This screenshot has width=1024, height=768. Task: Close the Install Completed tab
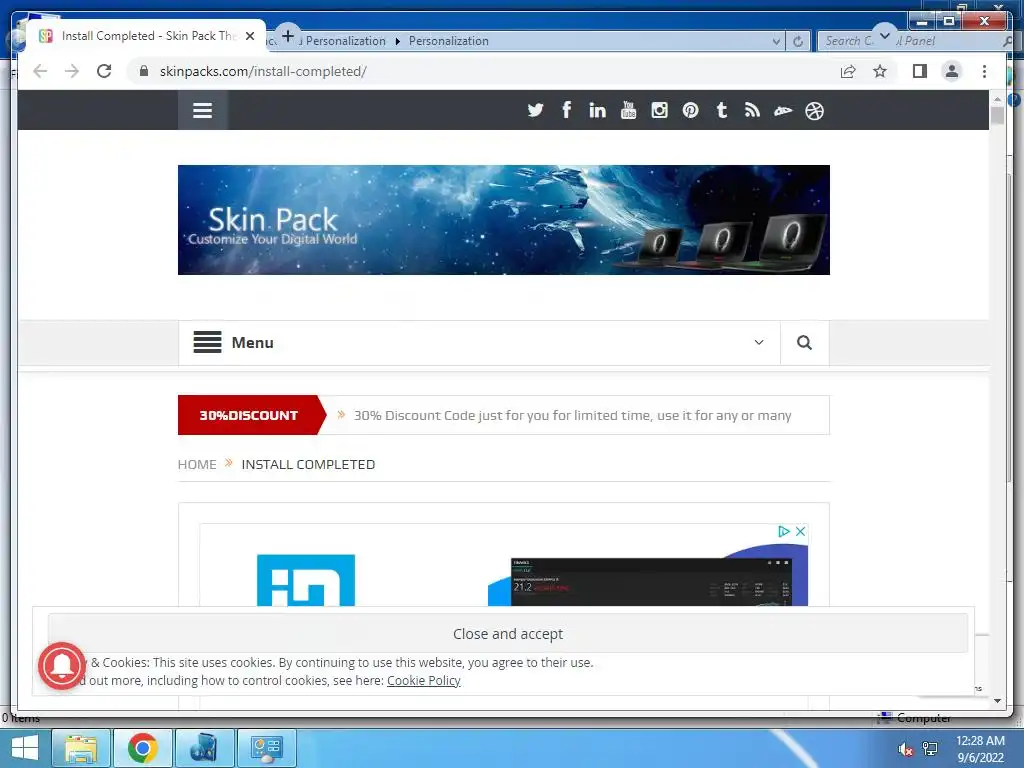tap(249, 36)
